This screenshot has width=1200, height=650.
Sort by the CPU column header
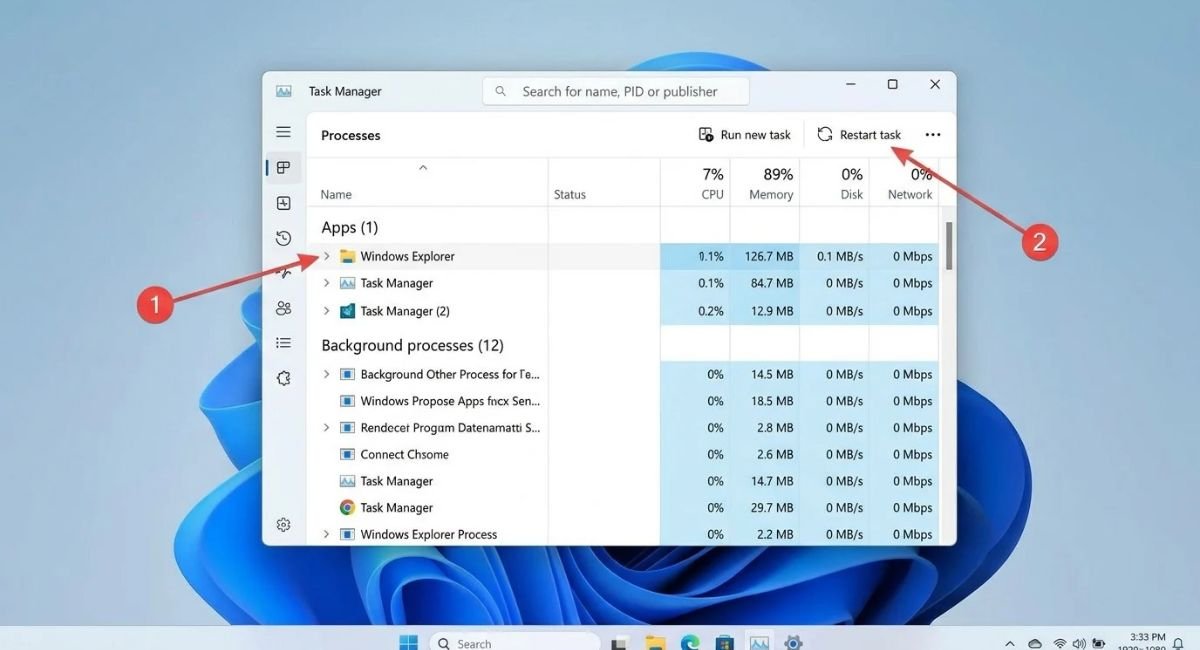pos(695,183)
